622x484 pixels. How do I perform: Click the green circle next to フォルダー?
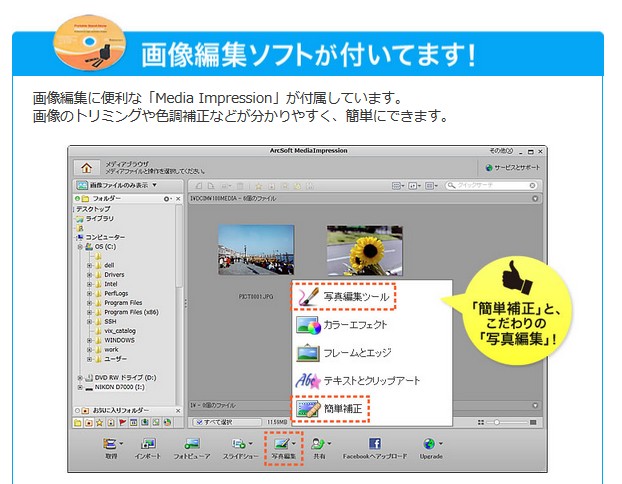[x=77, y=198]
